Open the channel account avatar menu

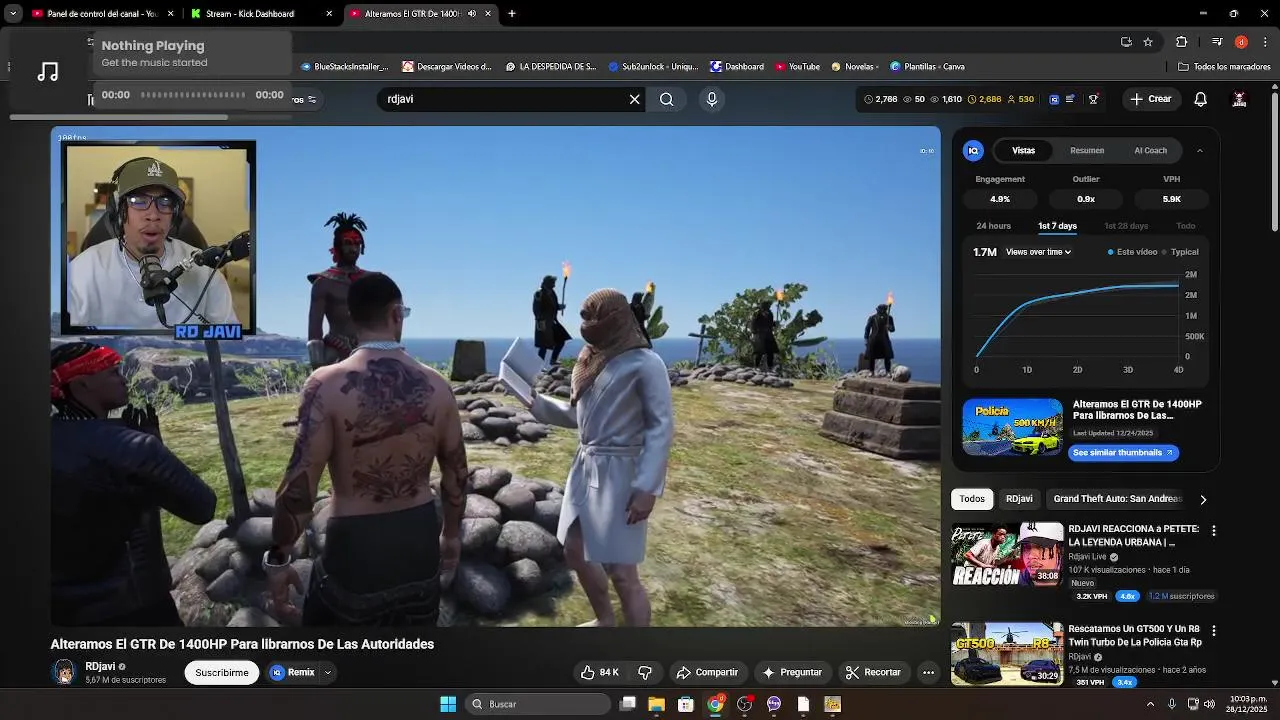(x=1239, y=99)
